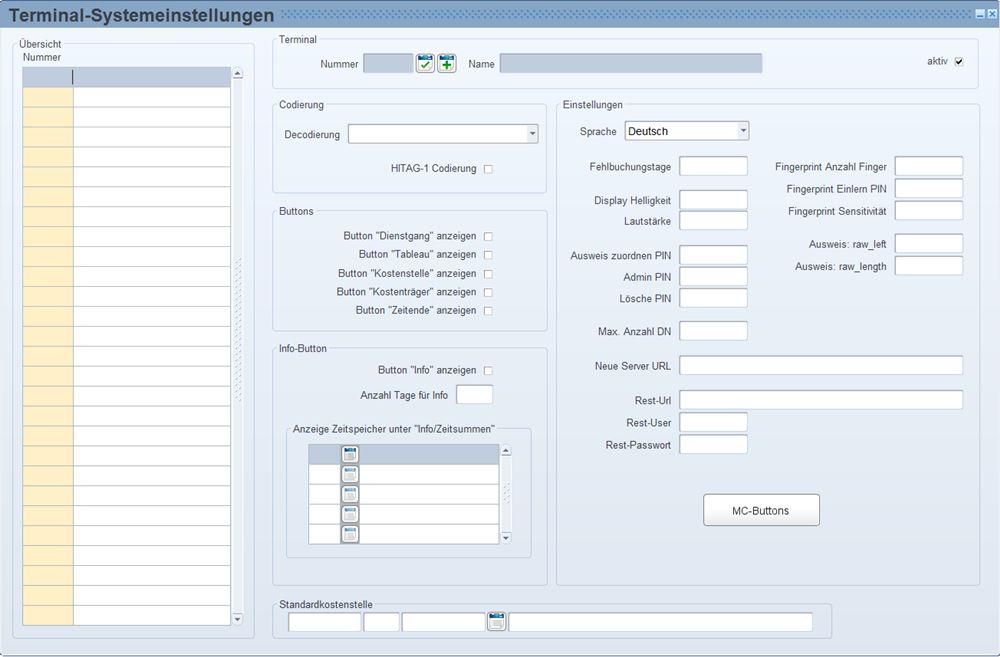Enable HITAG-1 Codierung checkbox
This screenshot has width=1000, height=657.
[x=488, y=169]
